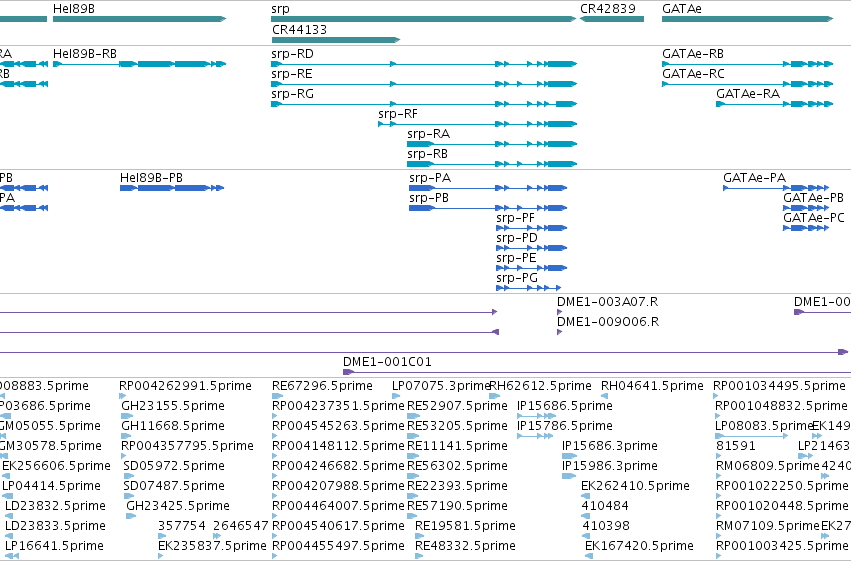Click EST EK167420.5prime
Viewport: 851px width, 561px height.
click(x=639, y=546)
